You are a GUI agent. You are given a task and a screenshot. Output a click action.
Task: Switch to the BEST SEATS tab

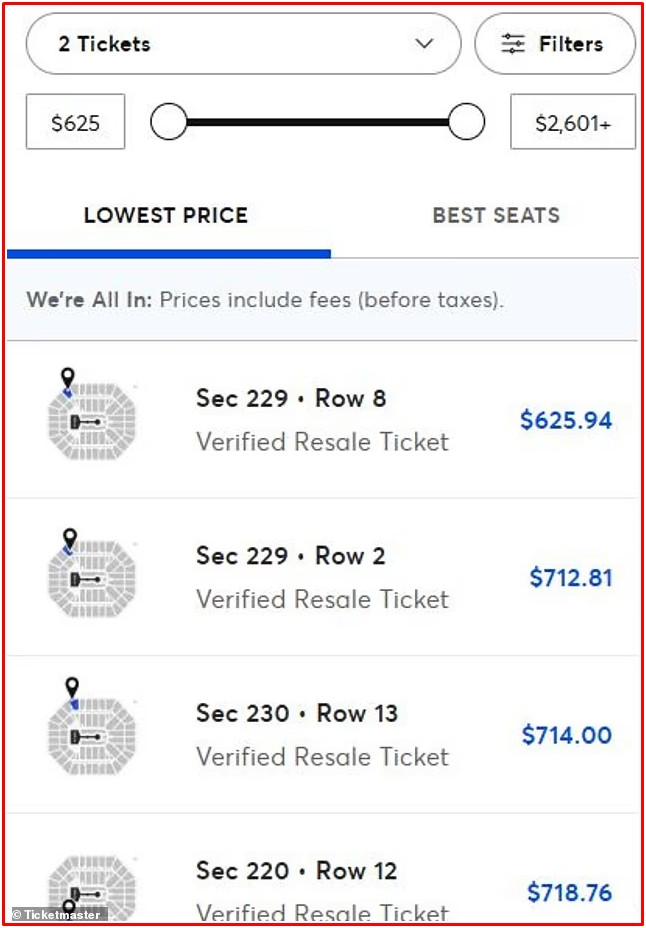496,215
